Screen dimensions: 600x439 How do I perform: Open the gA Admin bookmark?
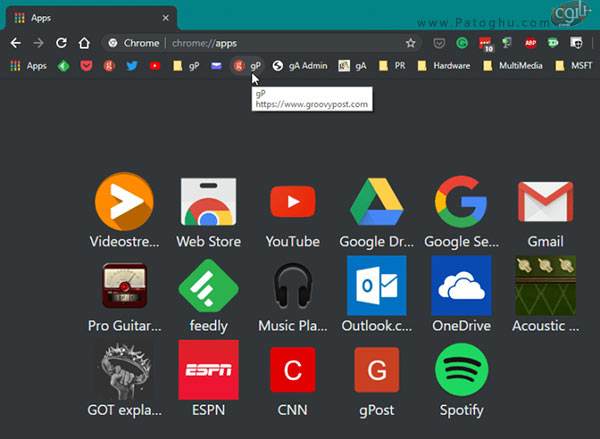[300, 66]
